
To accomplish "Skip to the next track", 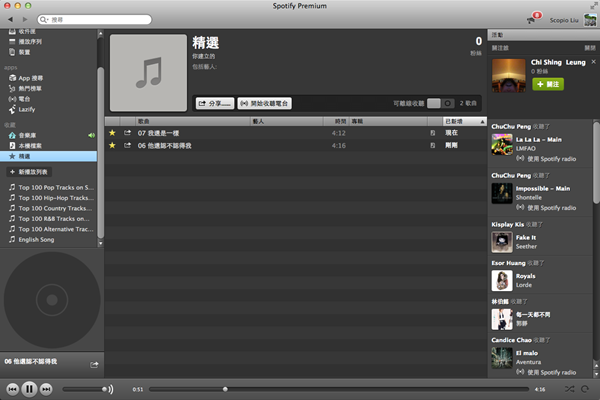I will tap(46, 389).
